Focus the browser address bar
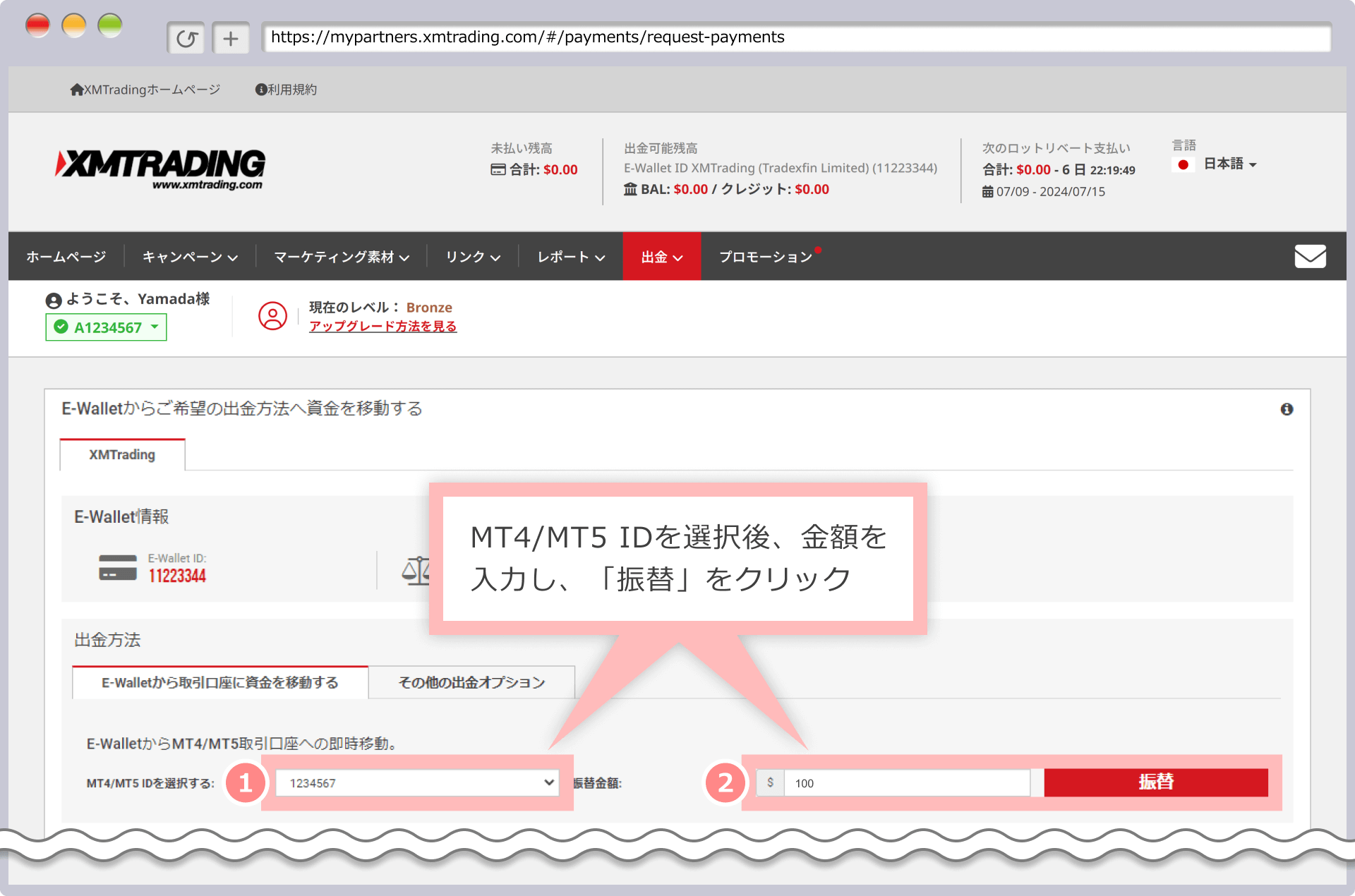This screenshot has width=1355, height=896. click(796, 37)
